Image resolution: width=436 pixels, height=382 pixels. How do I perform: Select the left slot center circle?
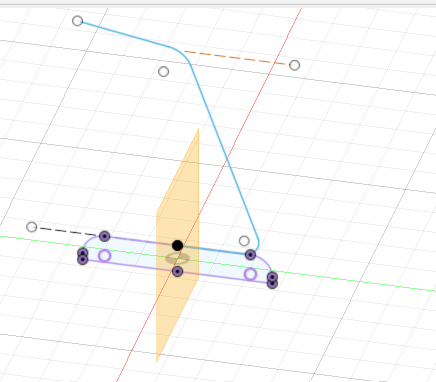(x=105, y=256)
